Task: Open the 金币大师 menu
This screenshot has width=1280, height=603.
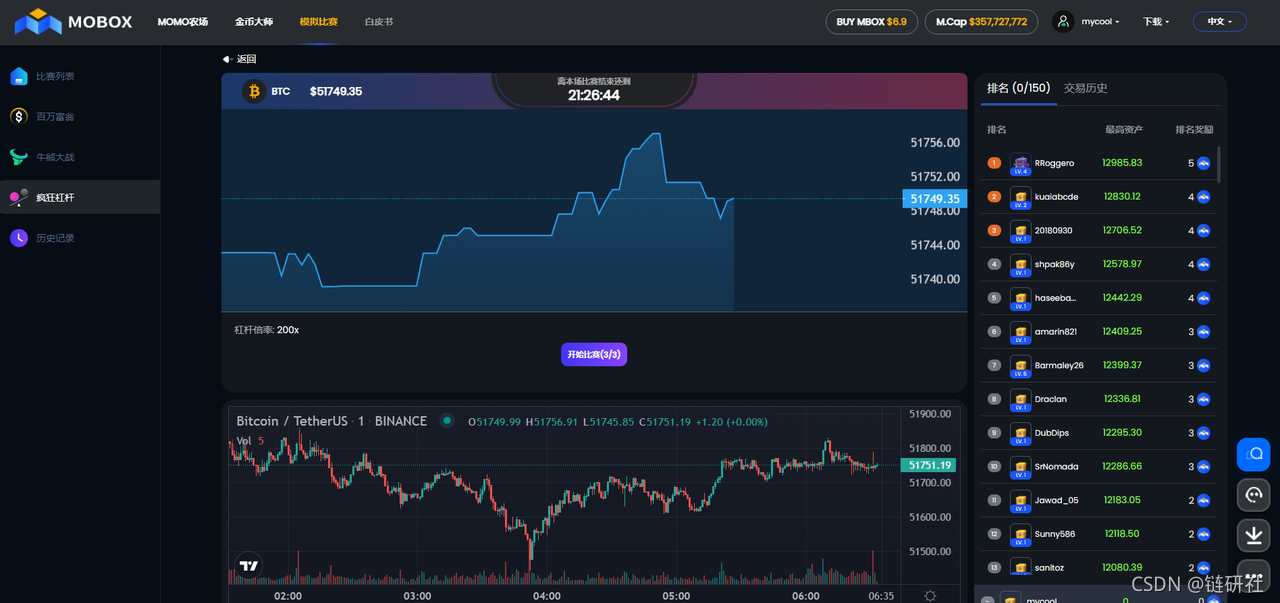Action: (x=254, y=21)
